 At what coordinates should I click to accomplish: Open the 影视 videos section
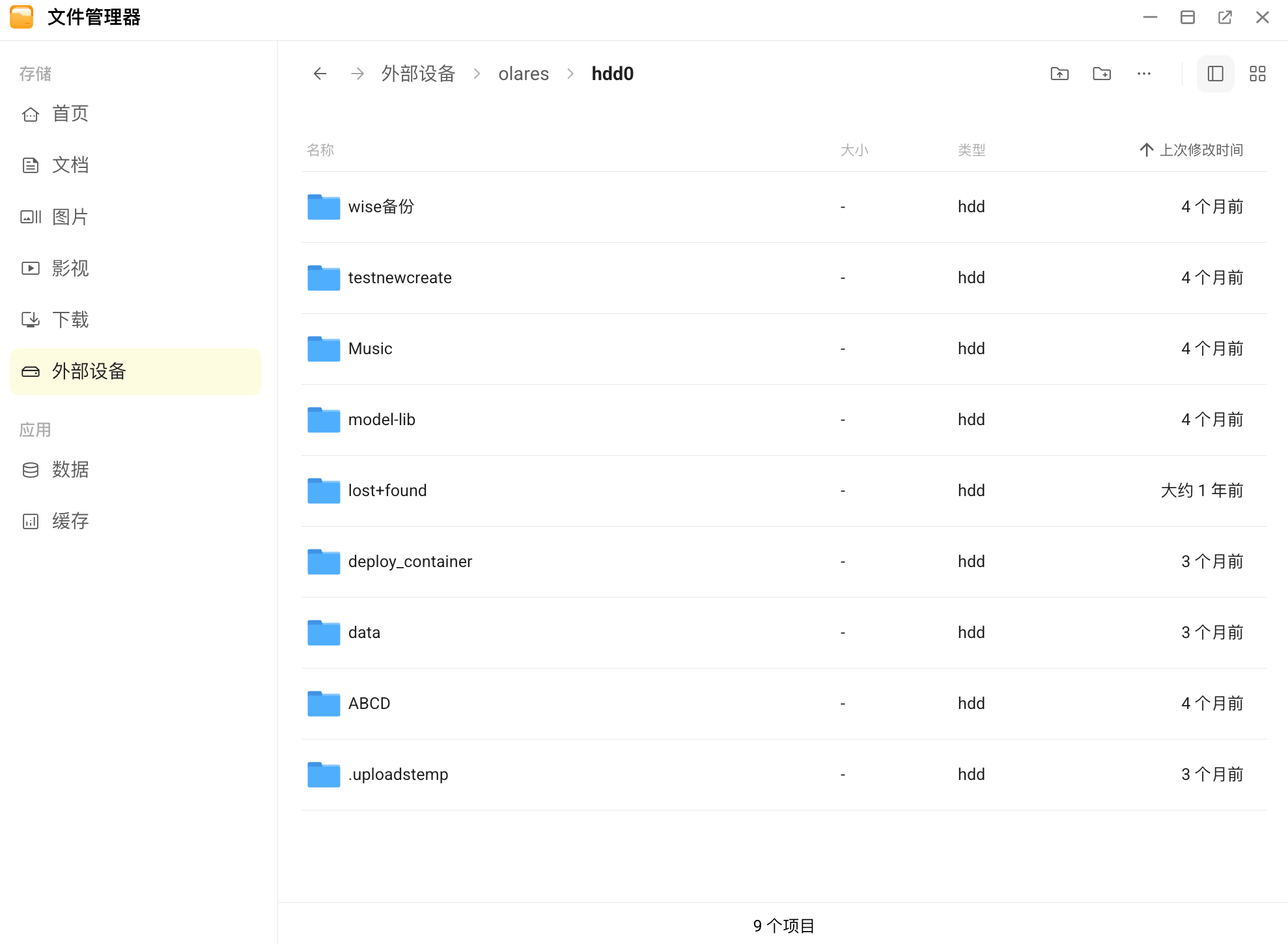click(70, 268)
